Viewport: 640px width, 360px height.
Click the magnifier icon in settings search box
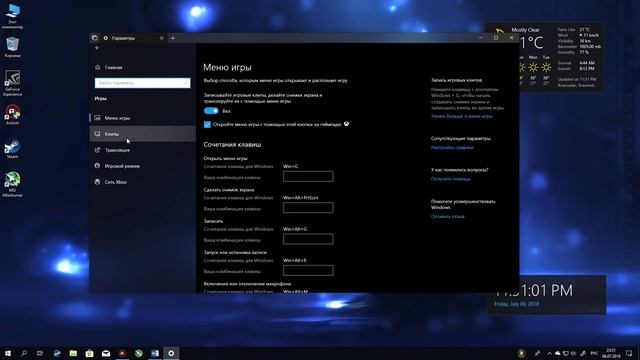tap(186, 83)
